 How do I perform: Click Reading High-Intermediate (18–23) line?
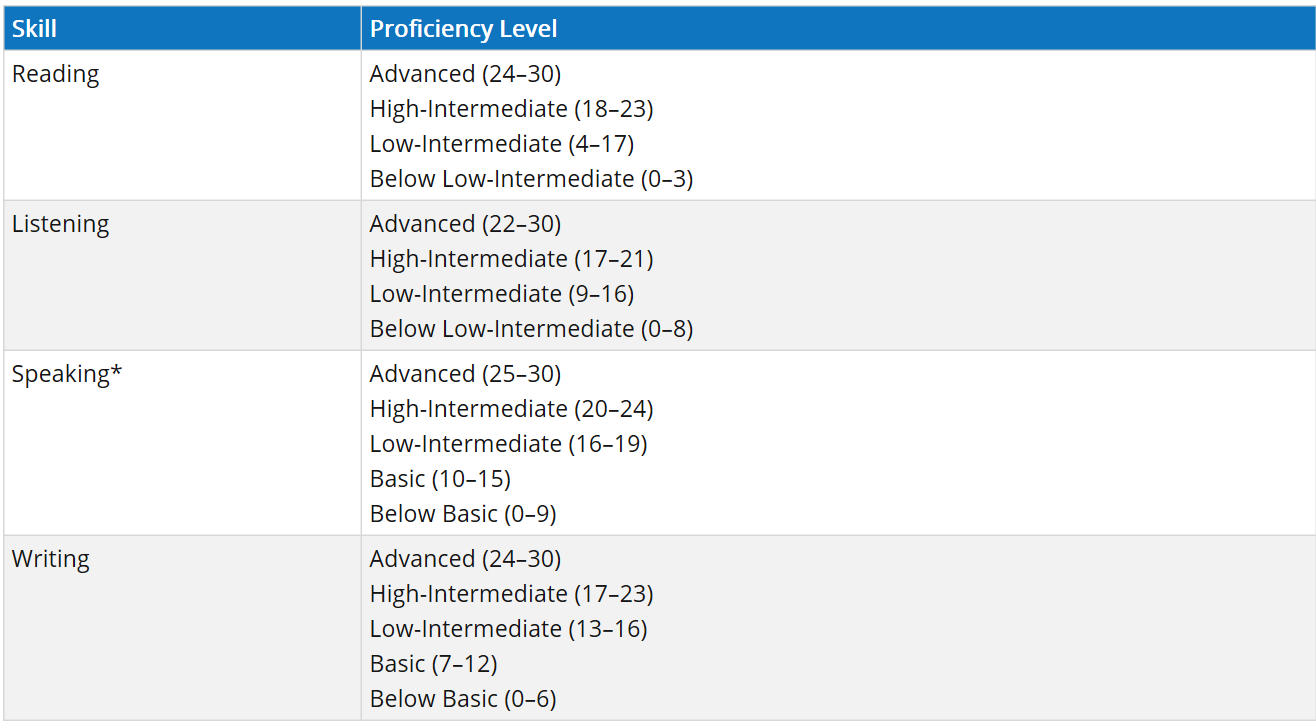click(x=511, y=109)
